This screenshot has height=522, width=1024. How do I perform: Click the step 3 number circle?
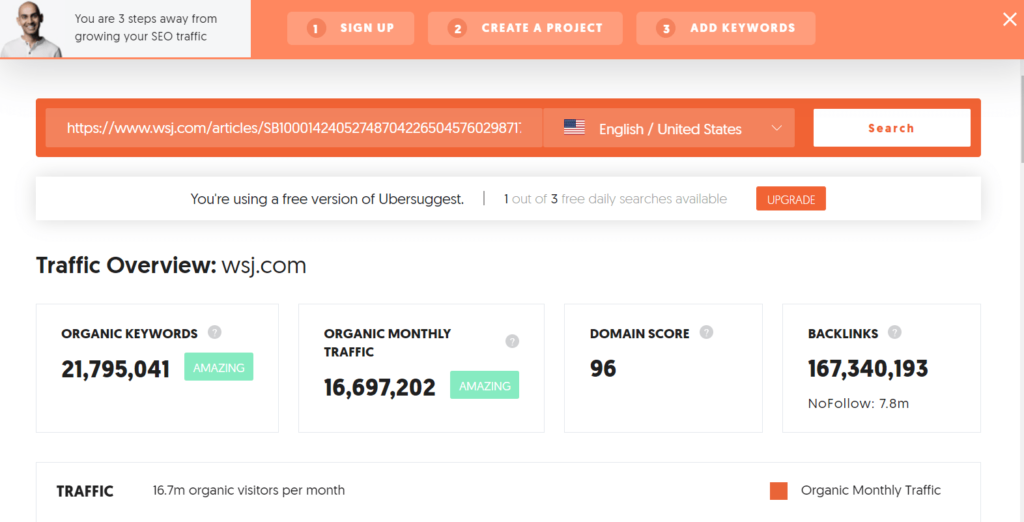click(x=665, y=28)
